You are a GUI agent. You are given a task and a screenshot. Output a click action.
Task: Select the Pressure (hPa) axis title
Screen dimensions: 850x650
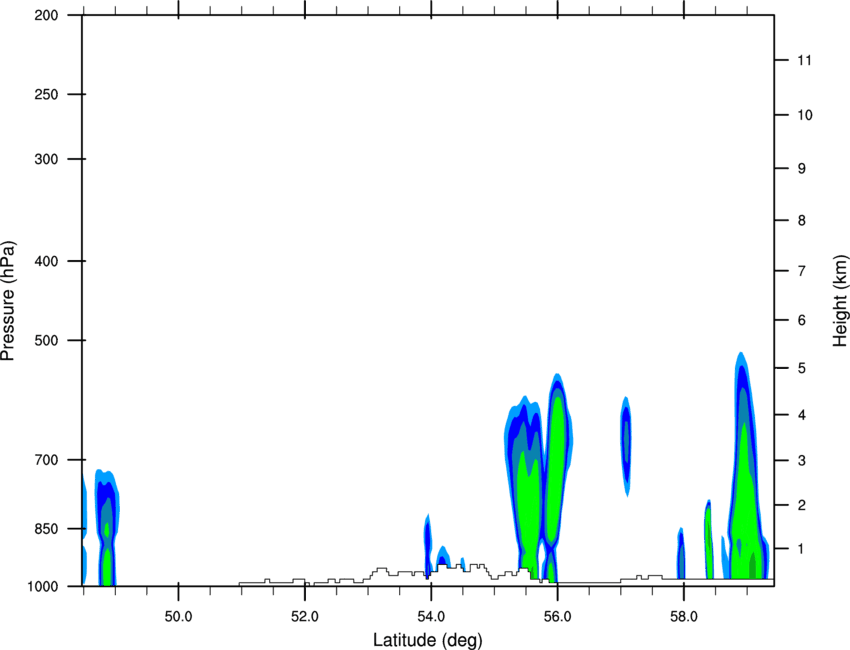tap(8, 301)
